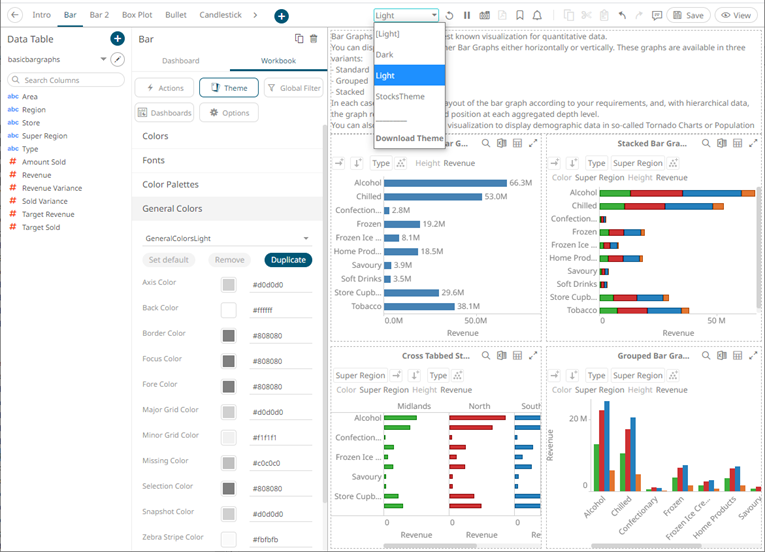The height and width of the screenshot is (552, 765).
Task: Click the refresh data icon in toolbar
Action: (449, 16)
